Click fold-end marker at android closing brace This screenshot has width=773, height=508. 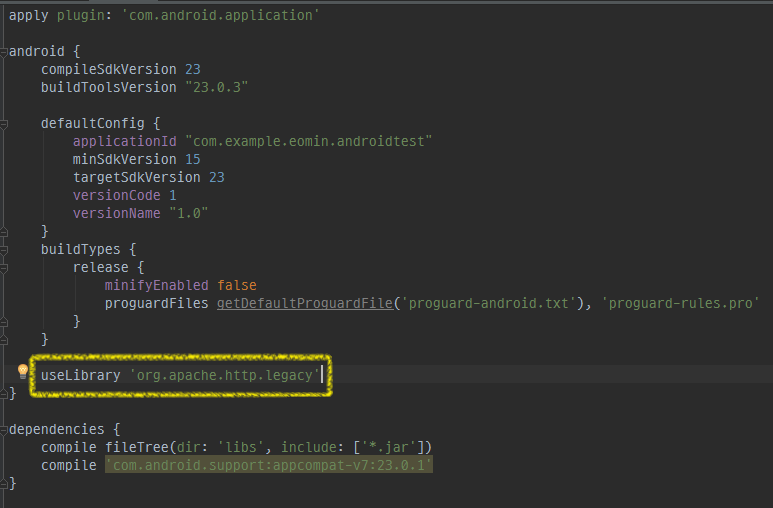[x=3, y=394]
